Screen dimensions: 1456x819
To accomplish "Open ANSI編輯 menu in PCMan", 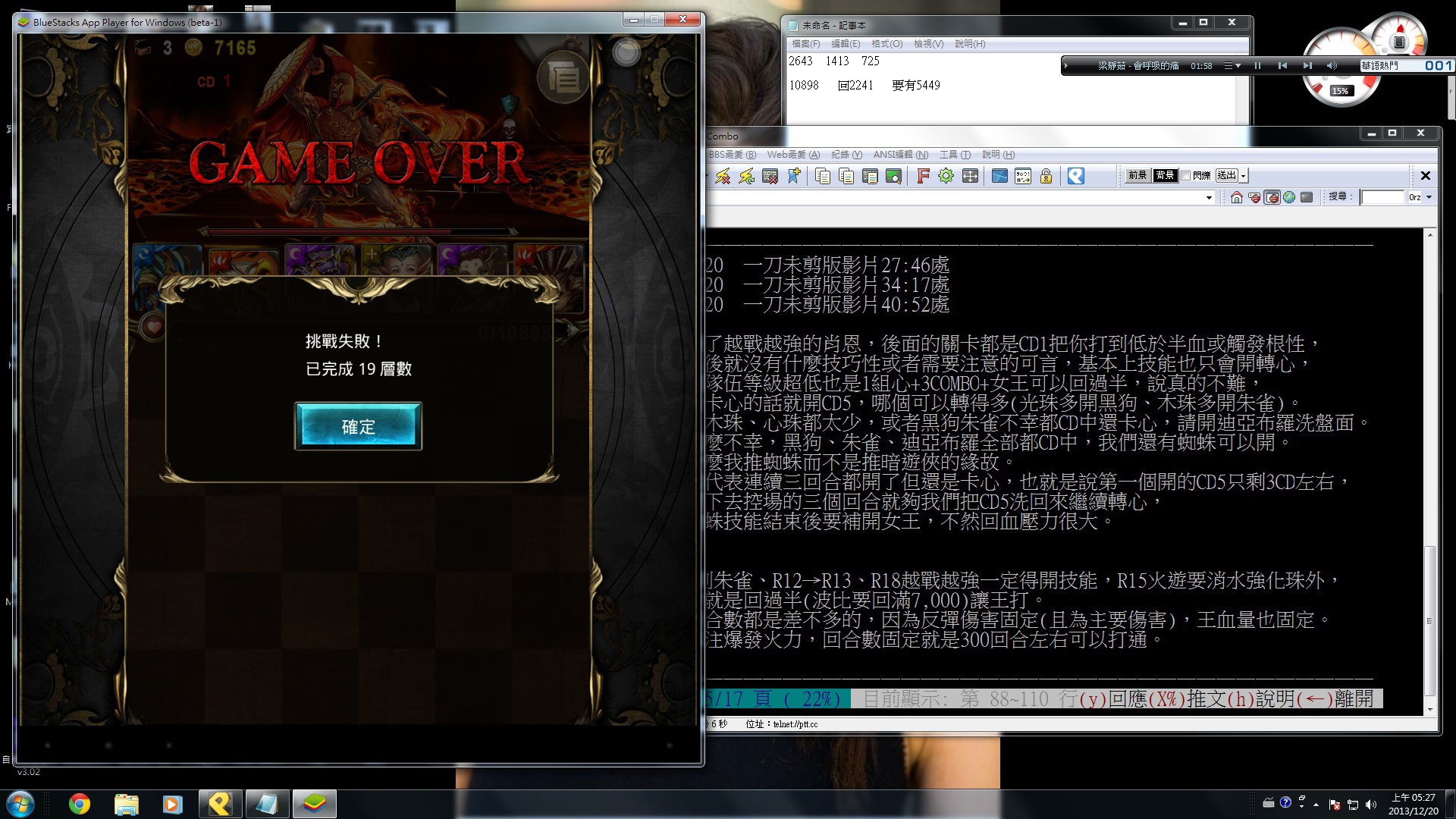I will 901,155.
